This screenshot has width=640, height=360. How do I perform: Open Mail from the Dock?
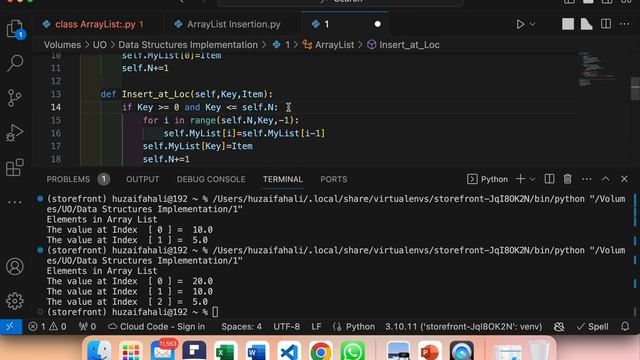[x=162, y=350]
